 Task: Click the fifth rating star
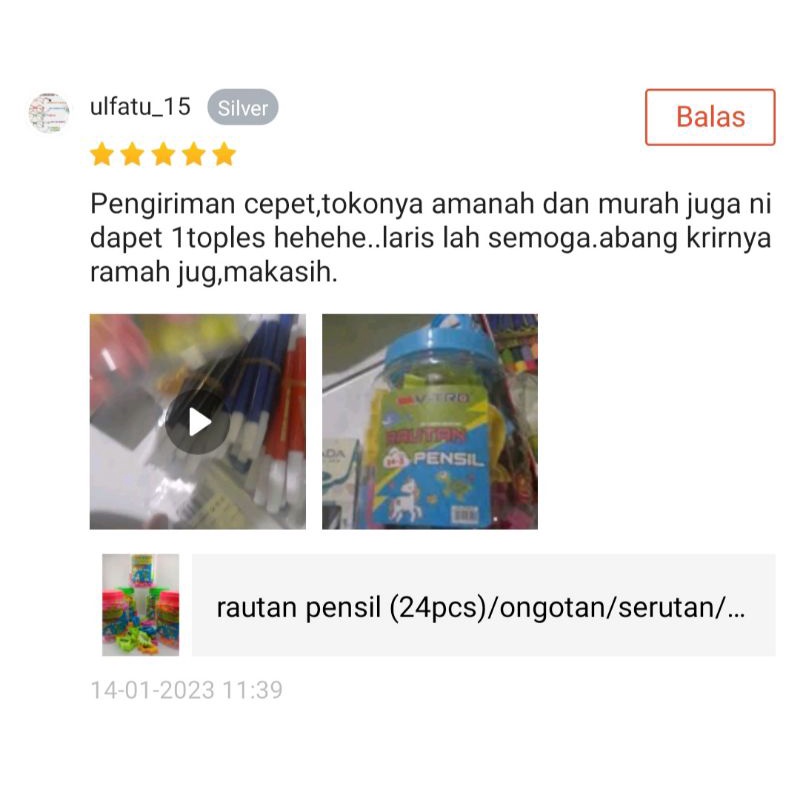pyautogui.click(x=224, y=155)
